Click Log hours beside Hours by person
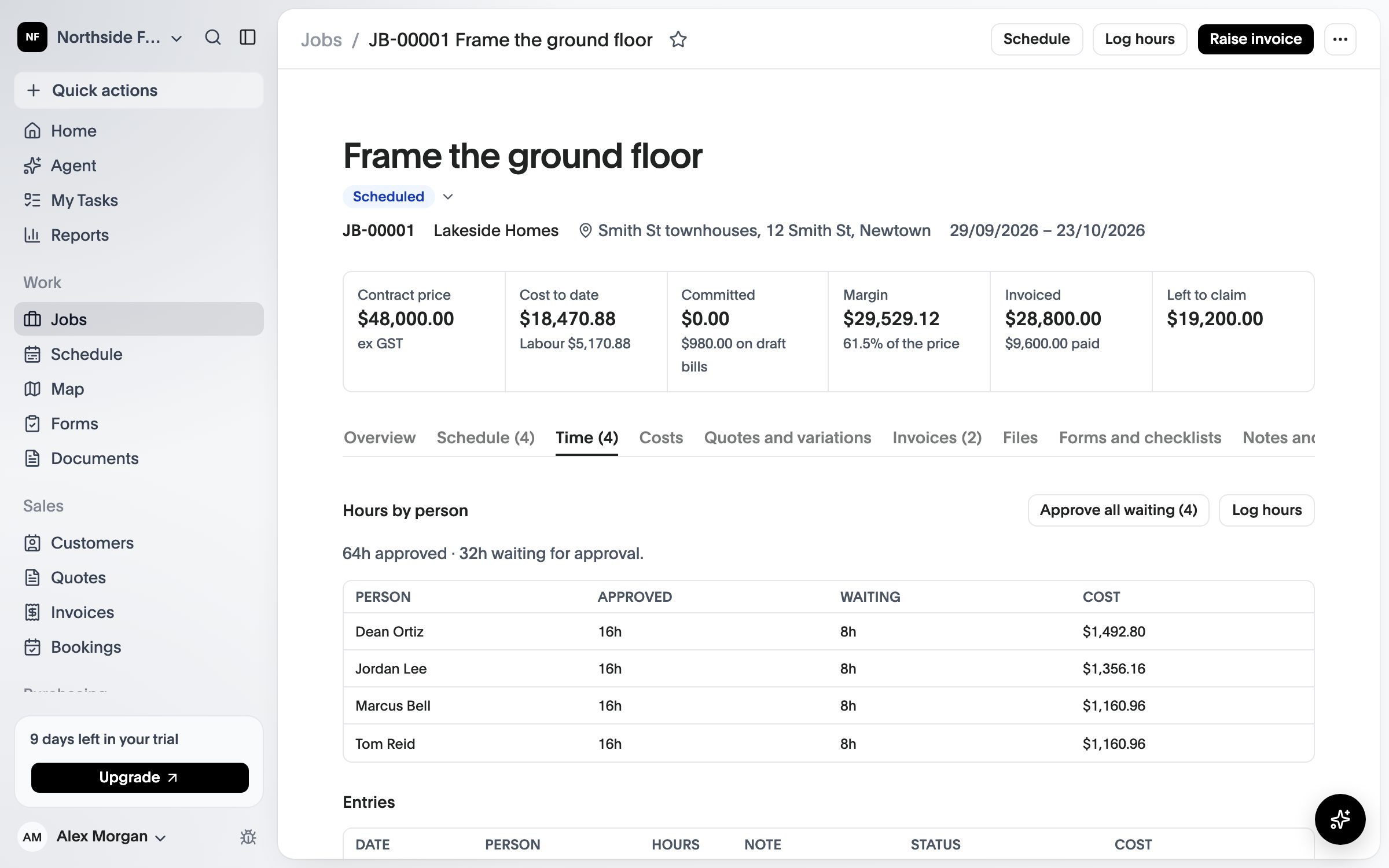The image size is (1389, 868). click(1266, 510)
